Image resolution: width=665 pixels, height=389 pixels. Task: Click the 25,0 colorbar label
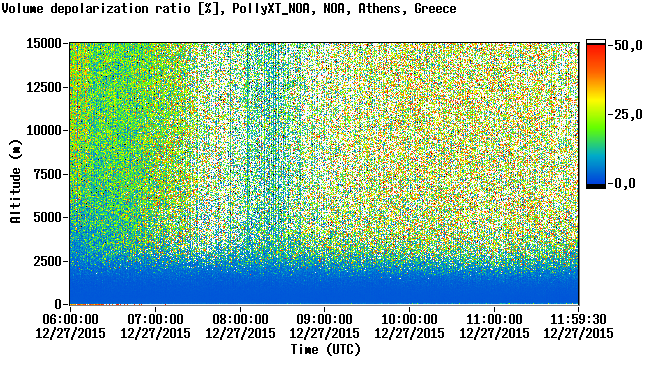click(x=629, y=114)
